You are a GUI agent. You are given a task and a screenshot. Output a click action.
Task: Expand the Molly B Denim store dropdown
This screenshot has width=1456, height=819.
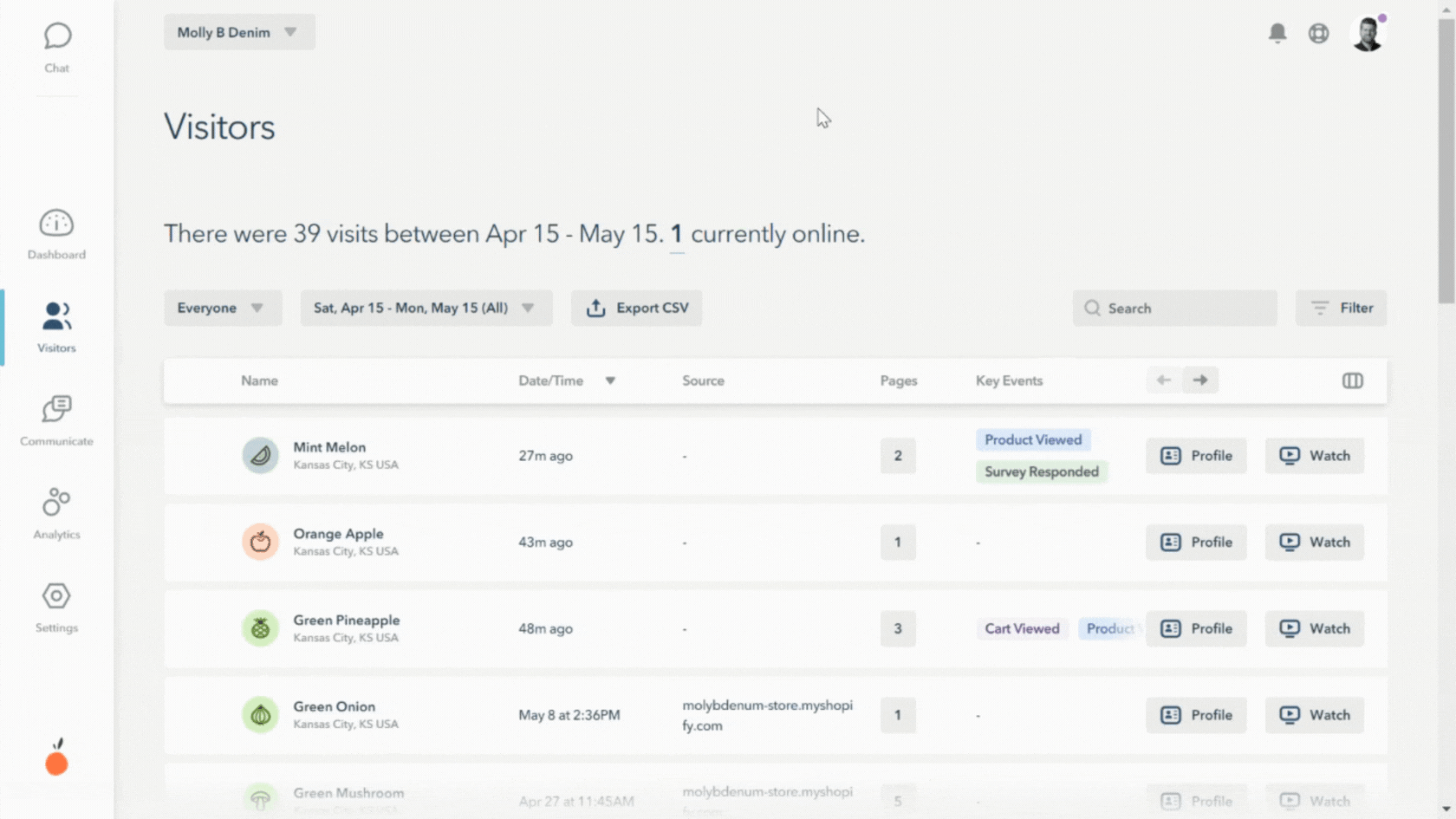(x=239, y=32)
